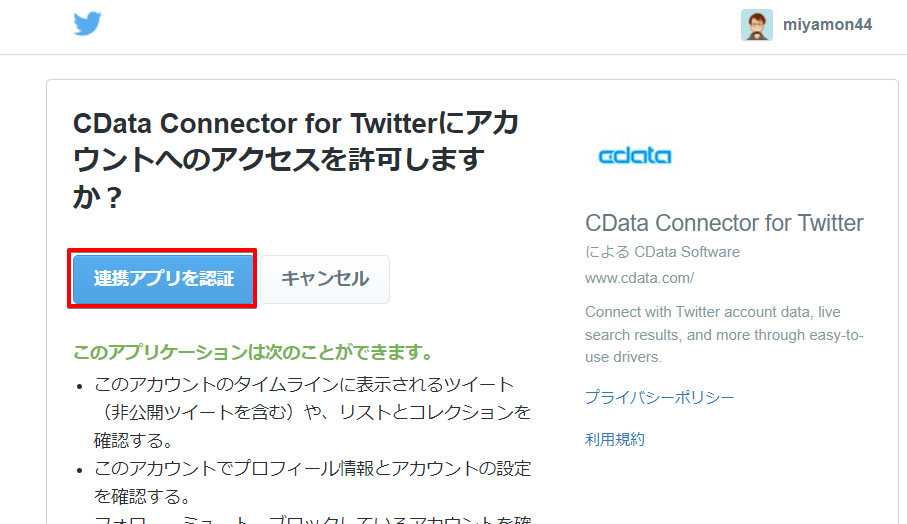
Task: Click the Twitter bird logo
Action: [88, 24]
